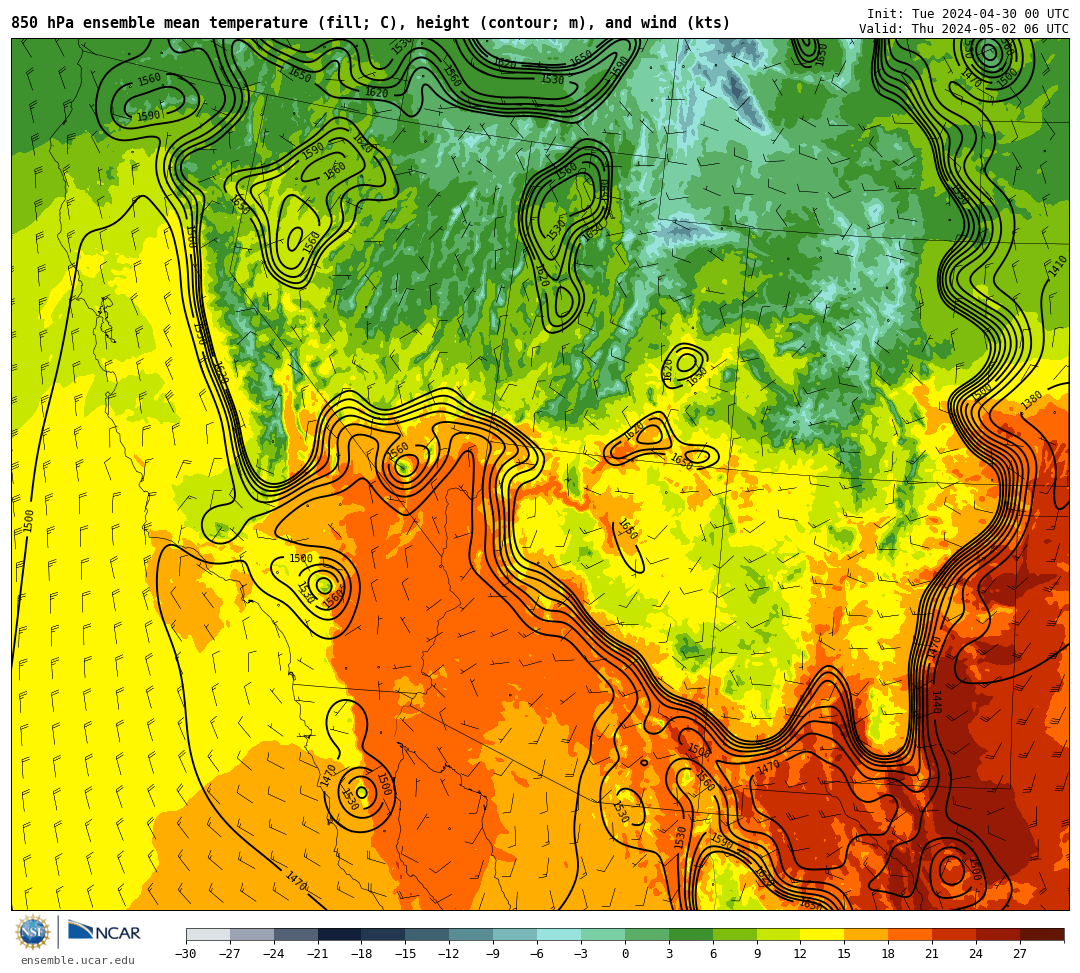Viewport: 1080px width, 973px height.
Task: Click the -15 colorbar tick label
Action: [x=405, y=954]
